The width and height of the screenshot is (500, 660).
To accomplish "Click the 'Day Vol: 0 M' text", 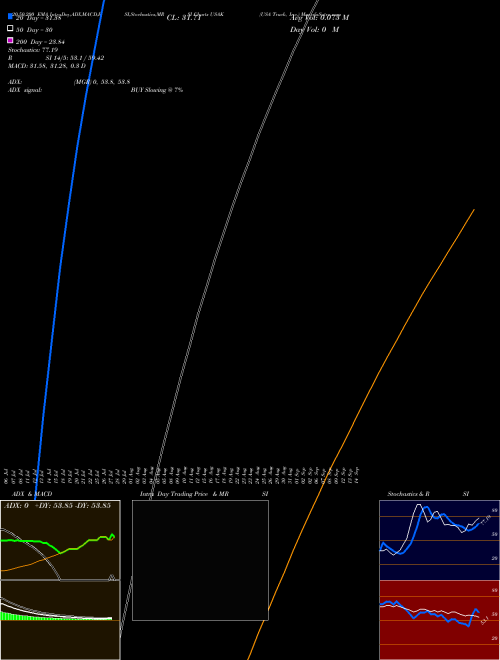I will point(314,29).
